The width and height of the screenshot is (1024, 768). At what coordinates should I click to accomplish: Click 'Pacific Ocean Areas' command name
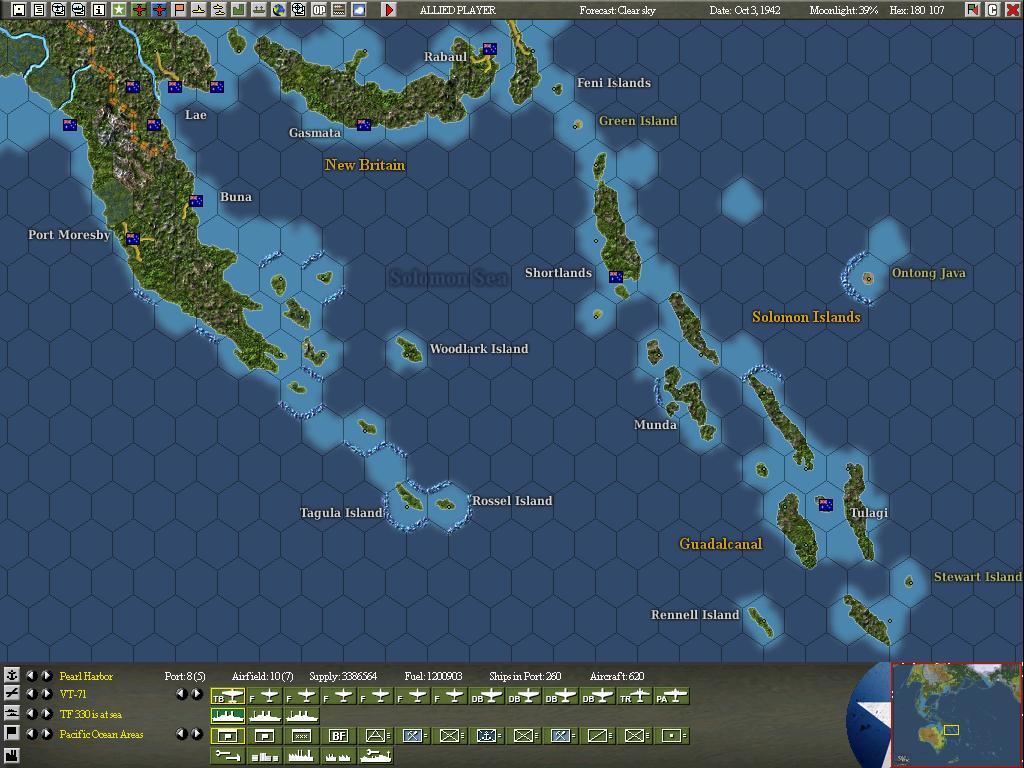point(101,734)
